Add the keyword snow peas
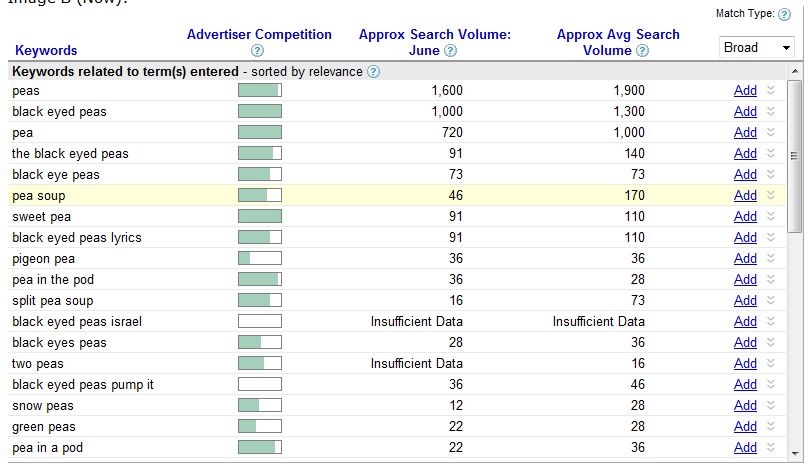The width and height of the screenshot is (808, 469). [x=745, y=406]
